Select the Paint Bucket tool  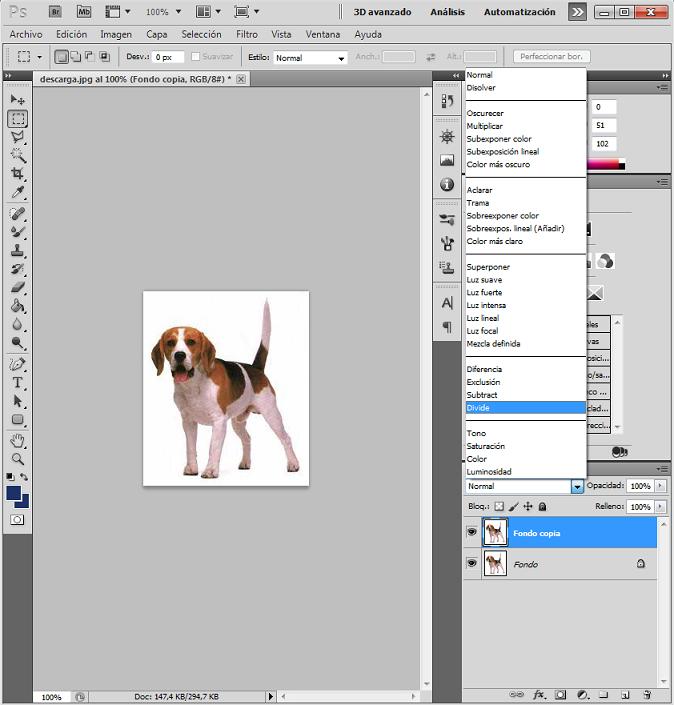[18, 306]
